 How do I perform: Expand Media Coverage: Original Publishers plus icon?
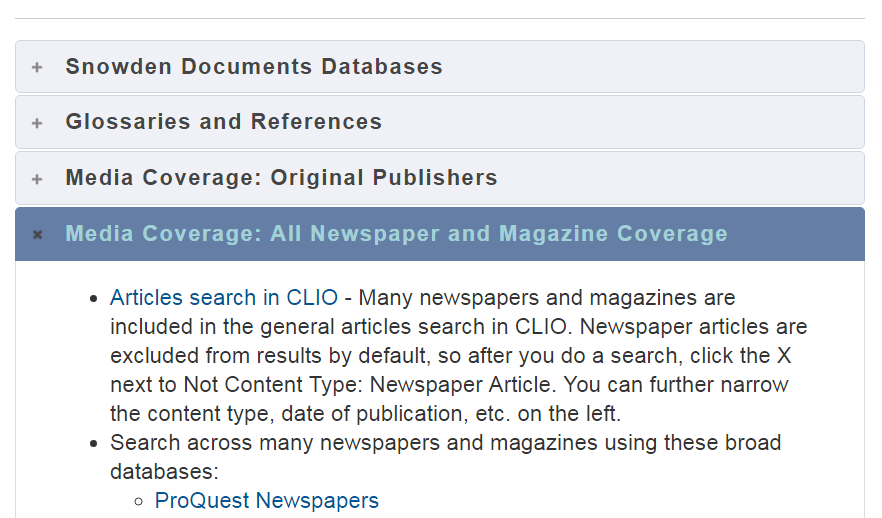click(x=37, y=179)
